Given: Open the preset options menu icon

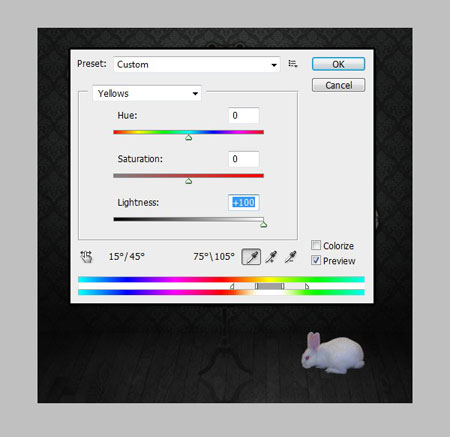Looking at the screenshot, I should pyautogui.click(x=293, y=64).
